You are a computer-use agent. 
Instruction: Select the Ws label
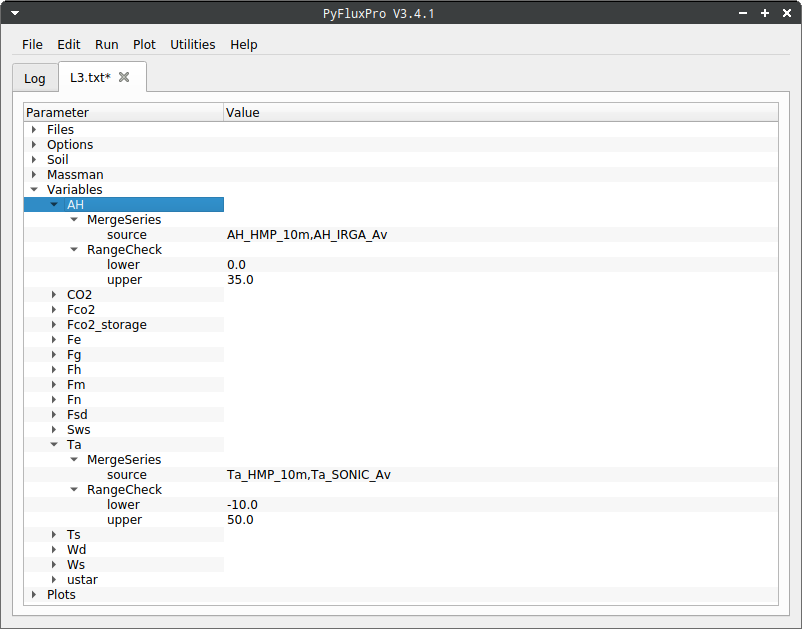pyautogui.click(x=76, y=565)
